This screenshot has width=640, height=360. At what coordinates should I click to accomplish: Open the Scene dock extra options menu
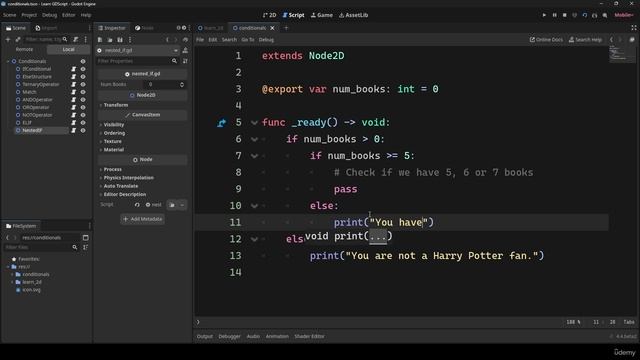[x=85, y=40]
